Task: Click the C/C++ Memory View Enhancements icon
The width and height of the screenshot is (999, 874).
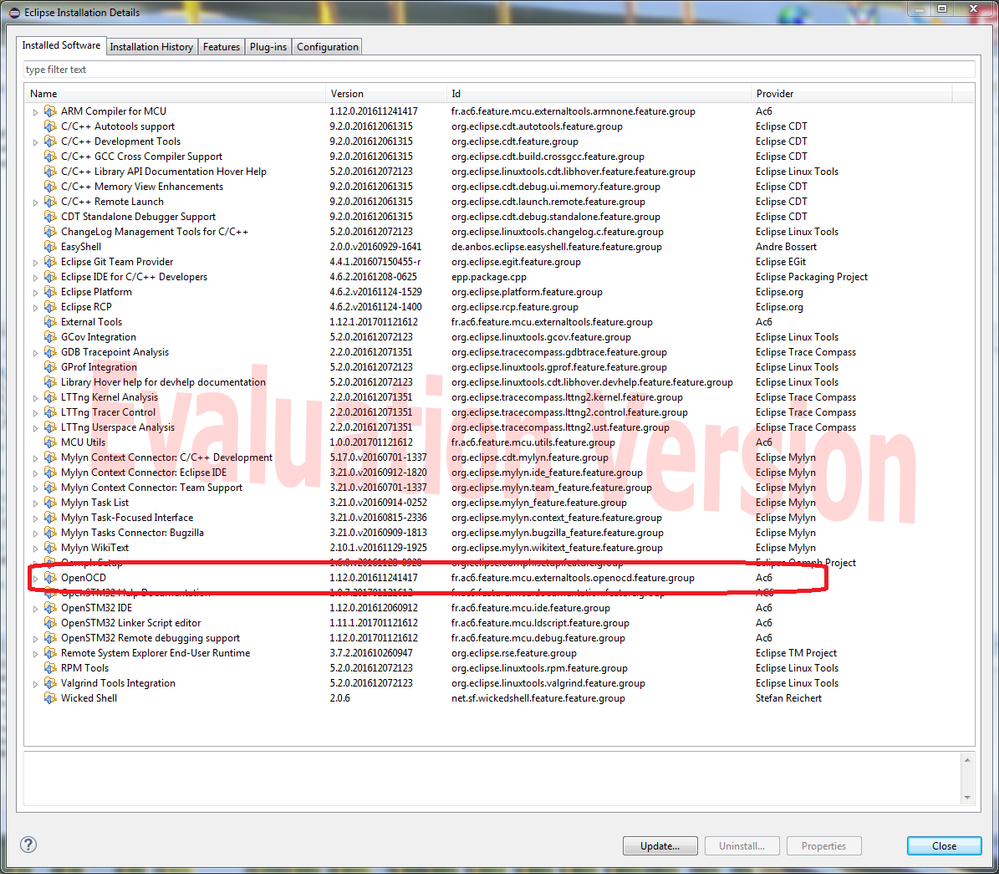Action: click(x=50, y=187)
